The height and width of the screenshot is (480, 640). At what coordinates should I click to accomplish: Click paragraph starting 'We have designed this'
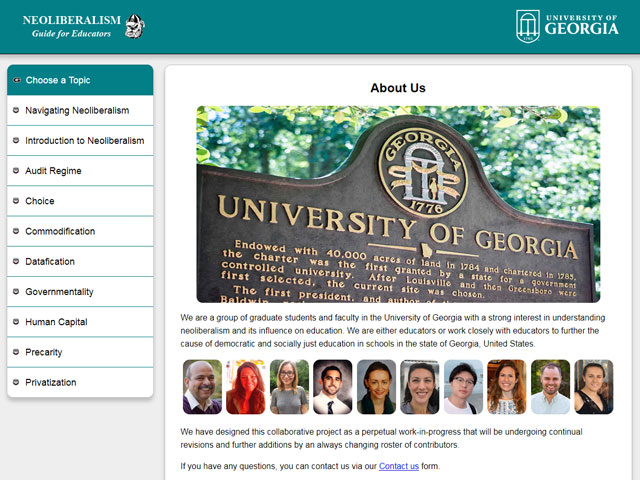point(382,438)
